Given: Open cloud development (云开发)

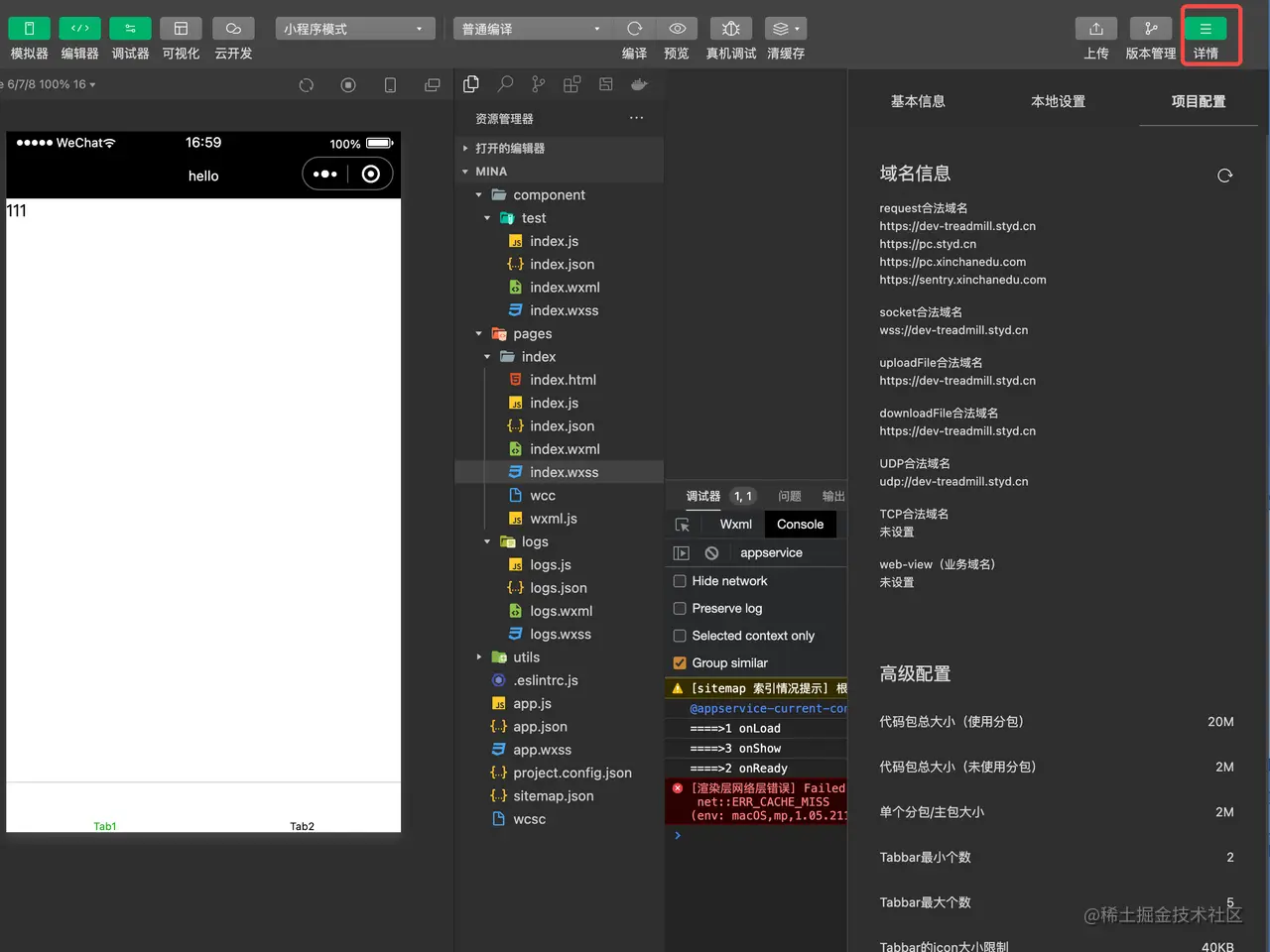Looking at the screenshot, I should coord(233,29).
